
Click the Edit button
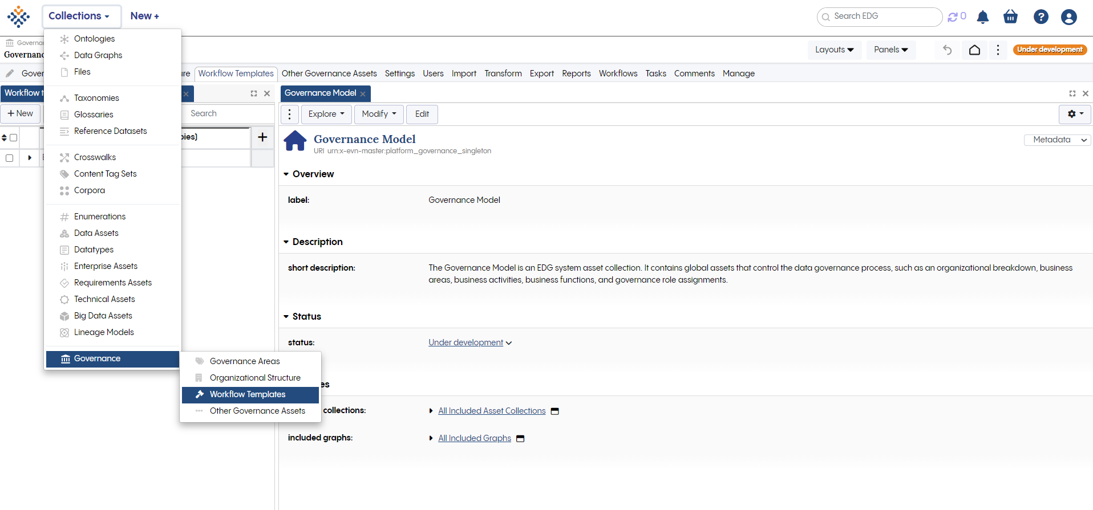pos(422,114)
